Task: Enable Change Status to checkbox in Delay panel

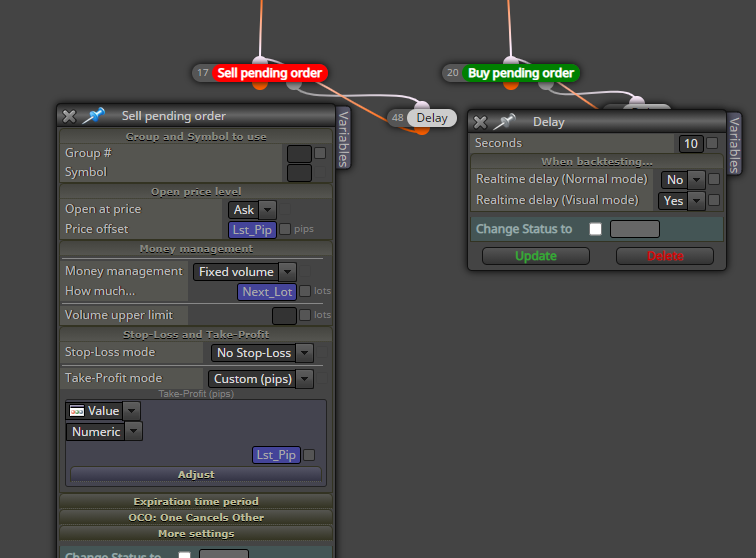Action: (x=595, y=229)
